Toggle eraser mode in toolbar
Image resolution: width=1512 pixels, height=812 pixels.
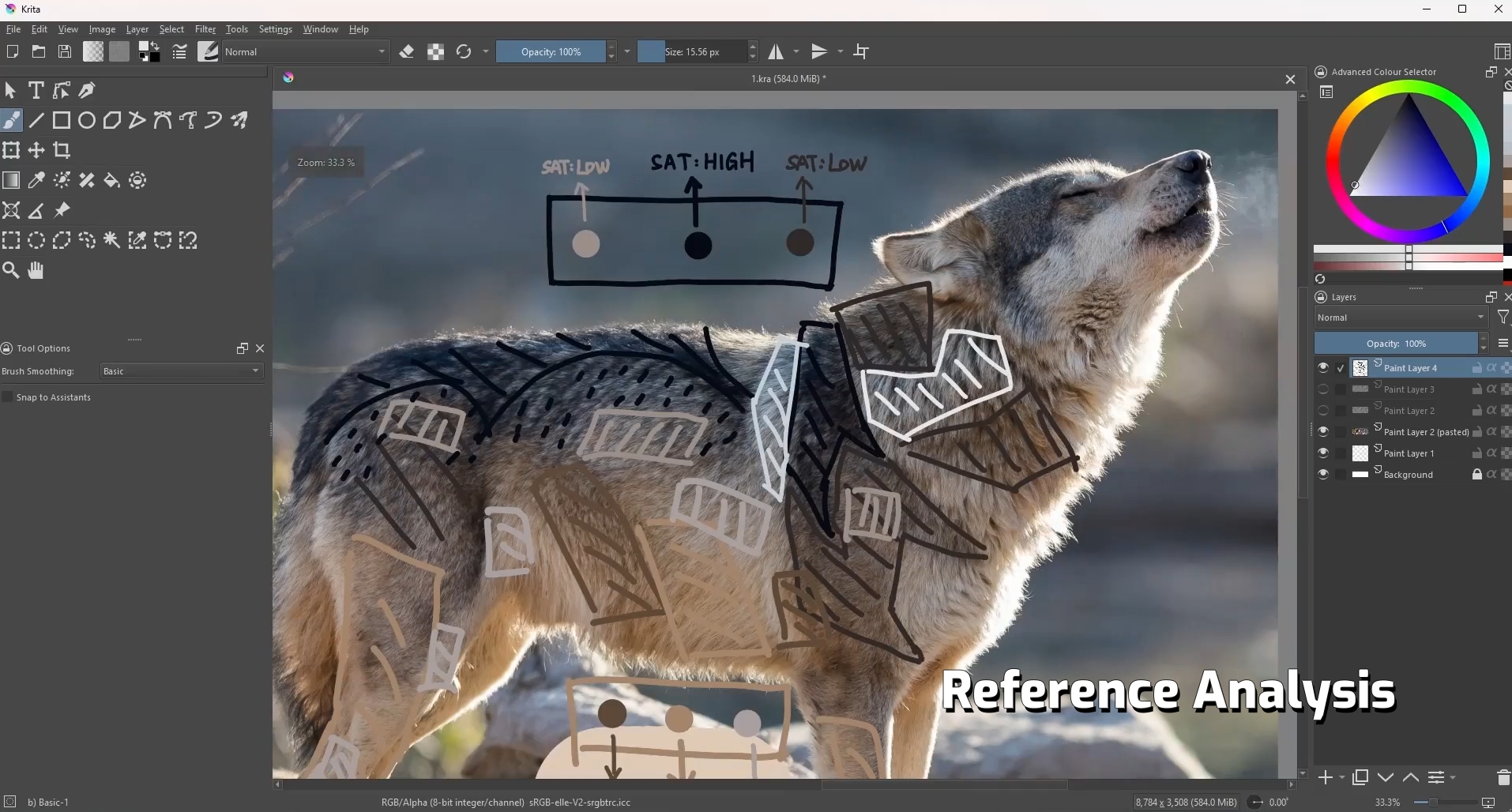pyautogui.click(x=407, y=52)
